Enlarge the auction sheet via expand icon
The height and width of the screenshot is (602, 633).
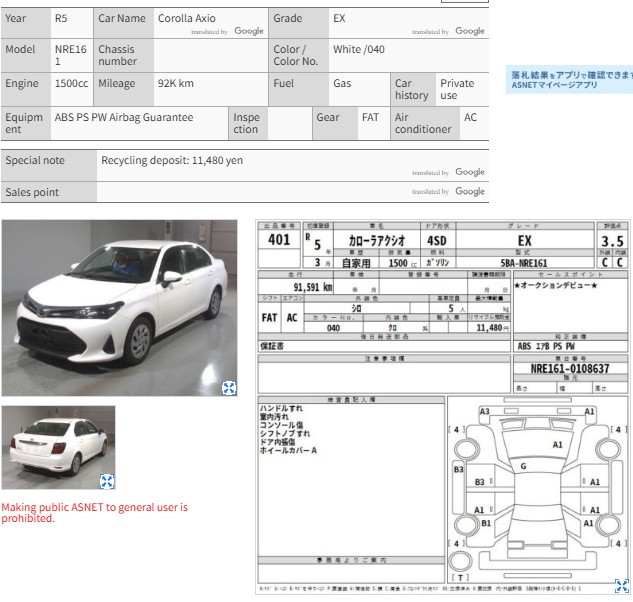pyautogui.click(x=622, y=586)
